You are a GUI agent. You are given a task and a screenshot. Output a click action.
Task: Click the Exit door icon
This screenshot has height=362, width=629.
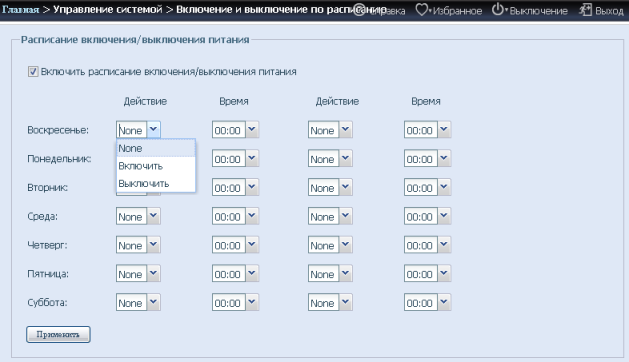(x=585, y=10)
